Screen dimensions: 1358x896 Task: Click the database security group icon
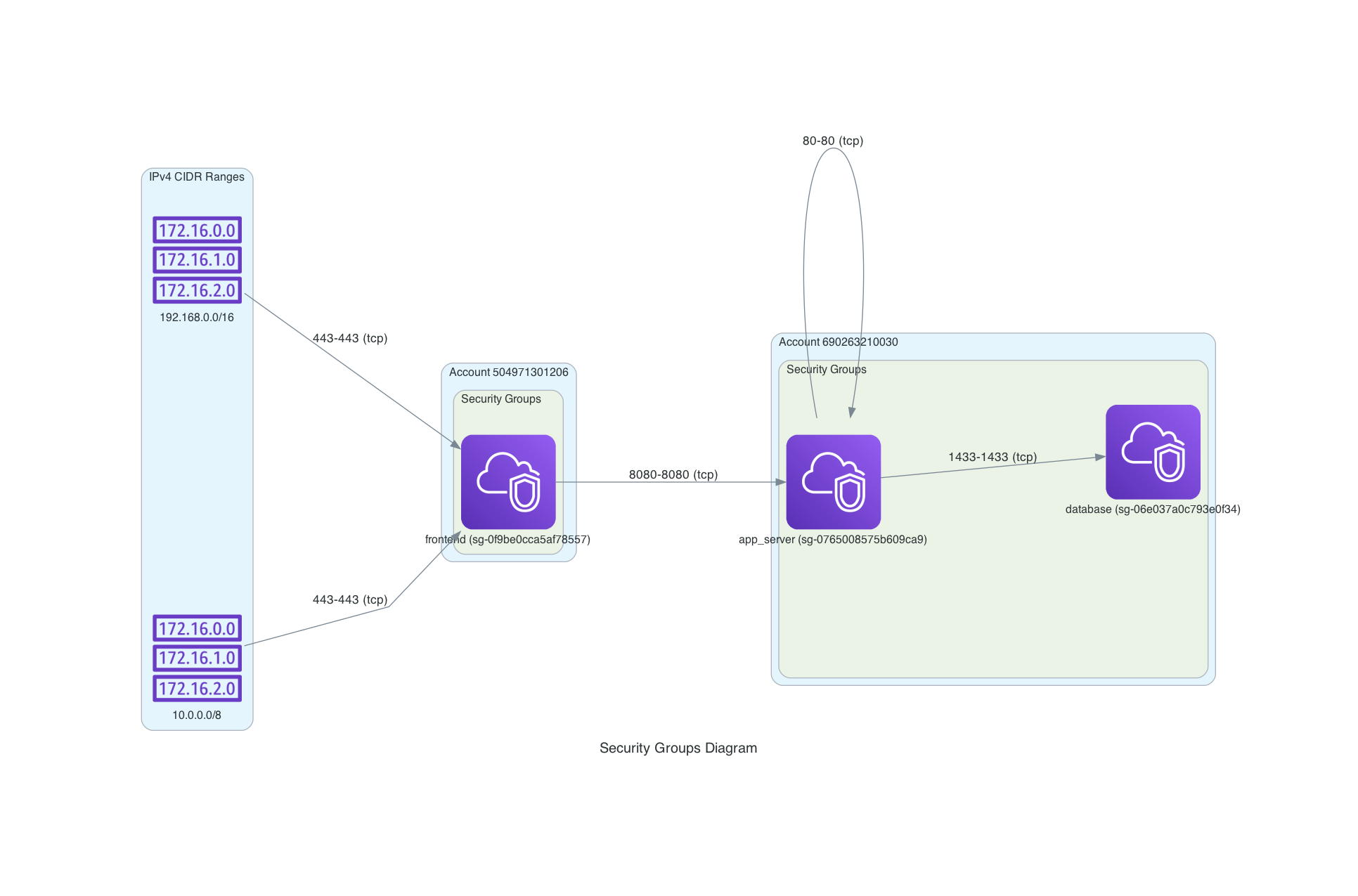[x=1153, y=452]
